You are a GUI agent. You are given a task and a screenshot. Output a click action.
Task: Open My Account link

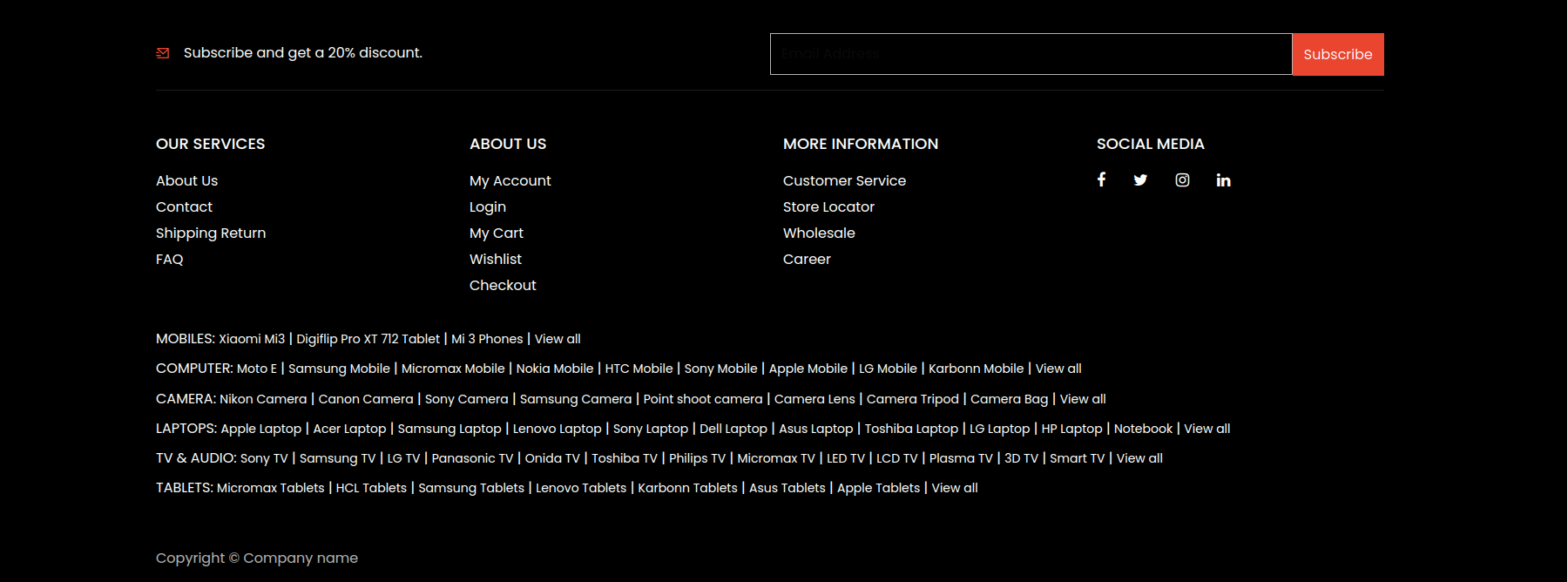pos(510,180)
